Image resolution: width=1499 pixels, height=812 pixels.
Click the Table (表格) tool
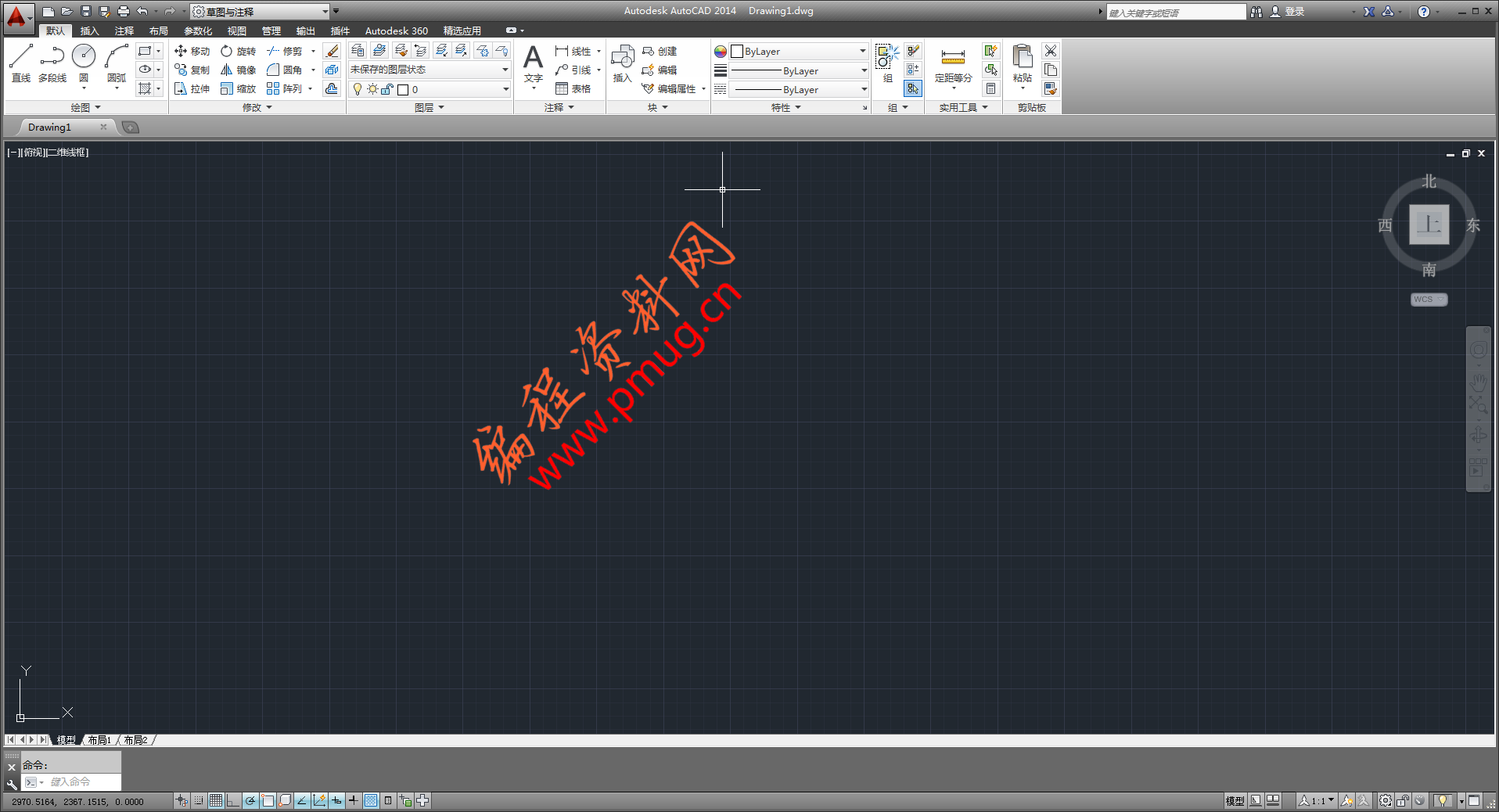[x=573, y=88]
